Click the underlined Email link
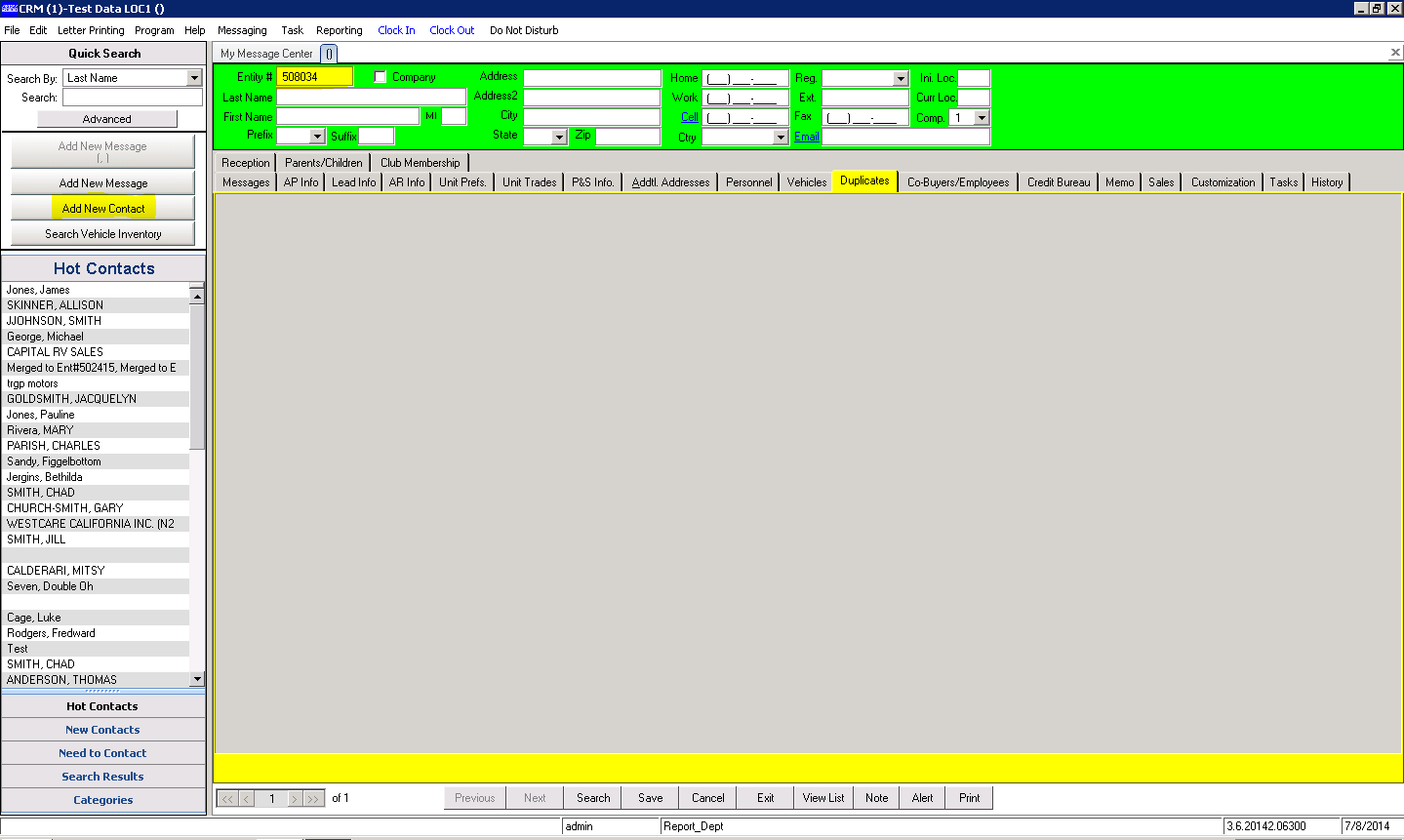The height and width of the screenshot is (840, 1404). [806, 137]
